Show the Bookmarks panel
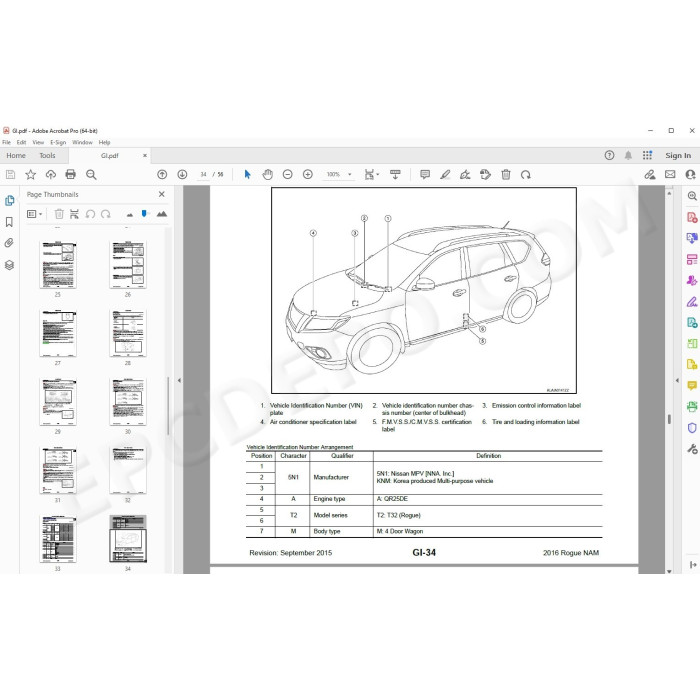Image resolution: width=700 pixels, height=700 pixels. [9, 222]
